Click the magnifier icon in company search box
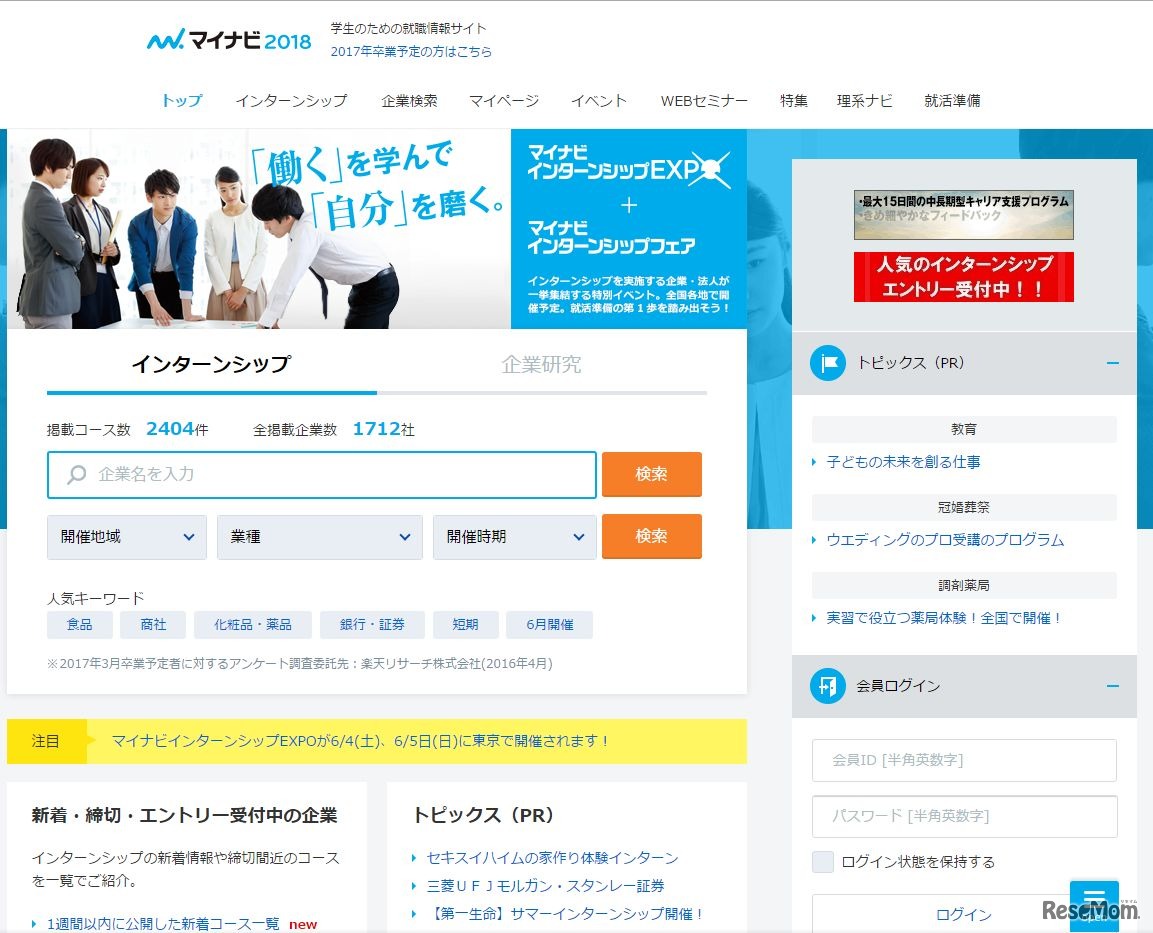Viewport: 1153px width, 933px height. [x=76, y=474]
